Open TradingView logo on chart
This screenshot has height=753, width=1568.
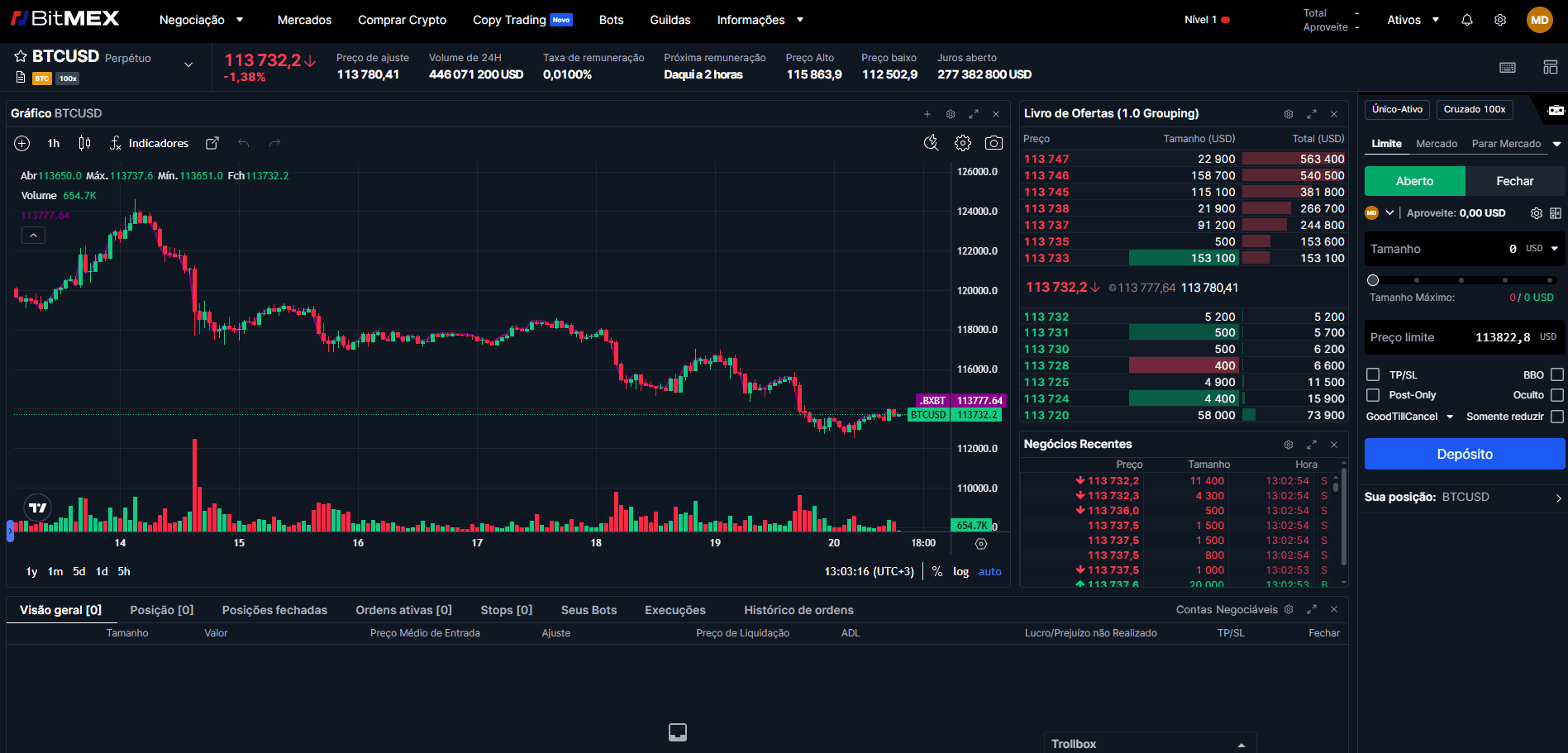pos(38,508)
